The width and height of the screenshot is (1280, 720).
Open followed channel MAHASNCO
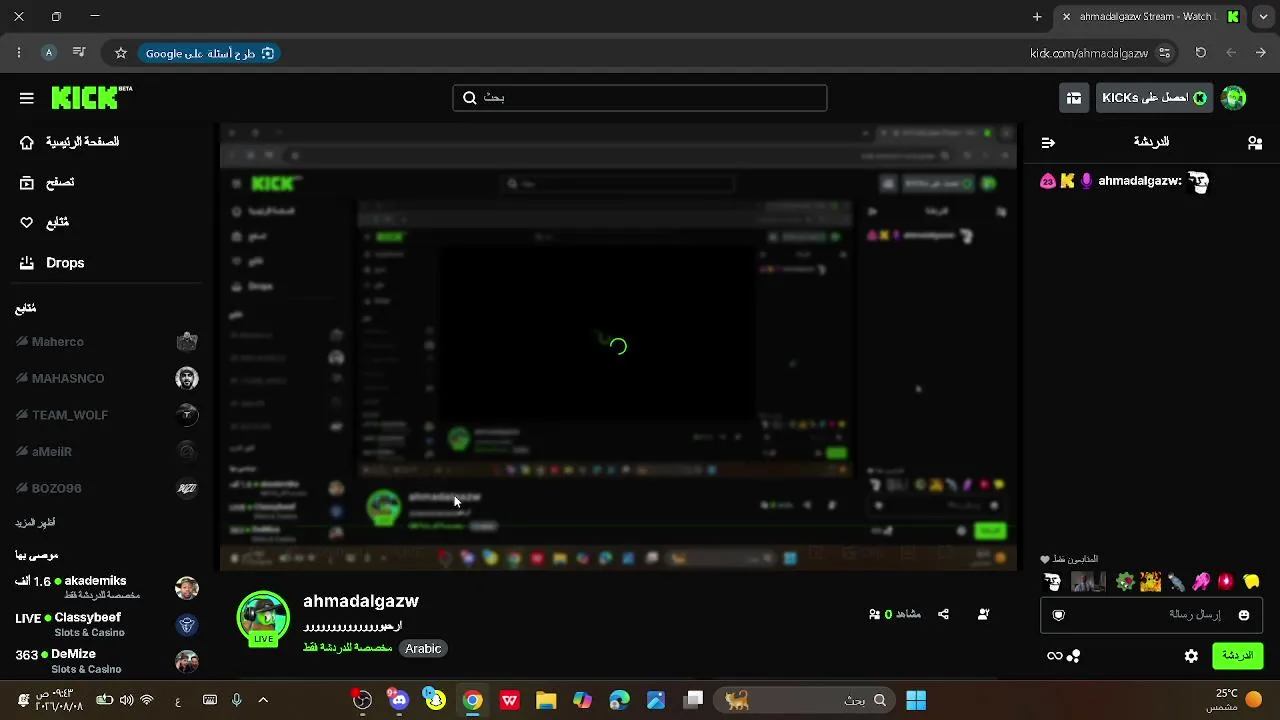(x=107, y=378)
